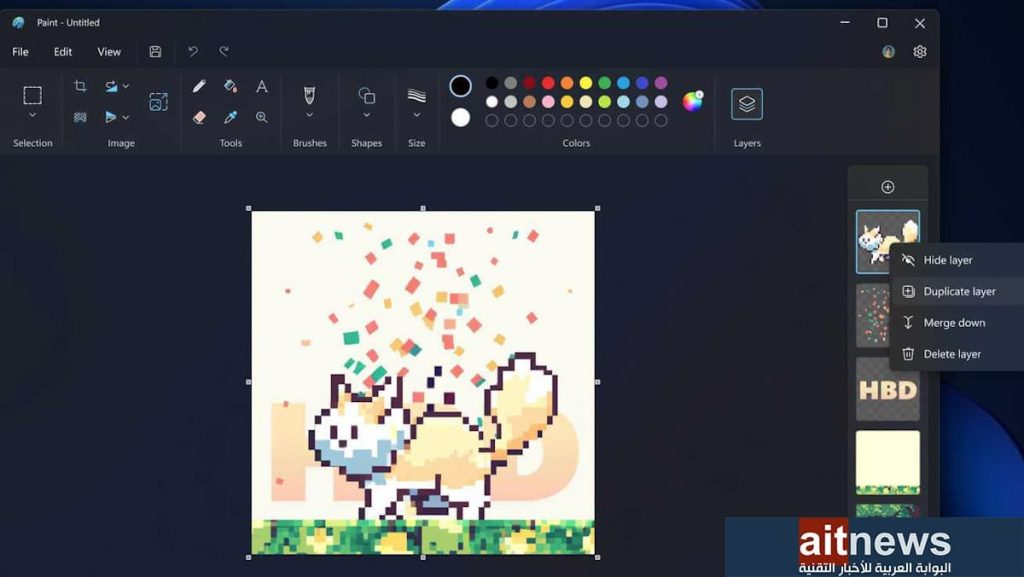Select the Pencil tool
1024x577 pixels.
tap(199, 86)
